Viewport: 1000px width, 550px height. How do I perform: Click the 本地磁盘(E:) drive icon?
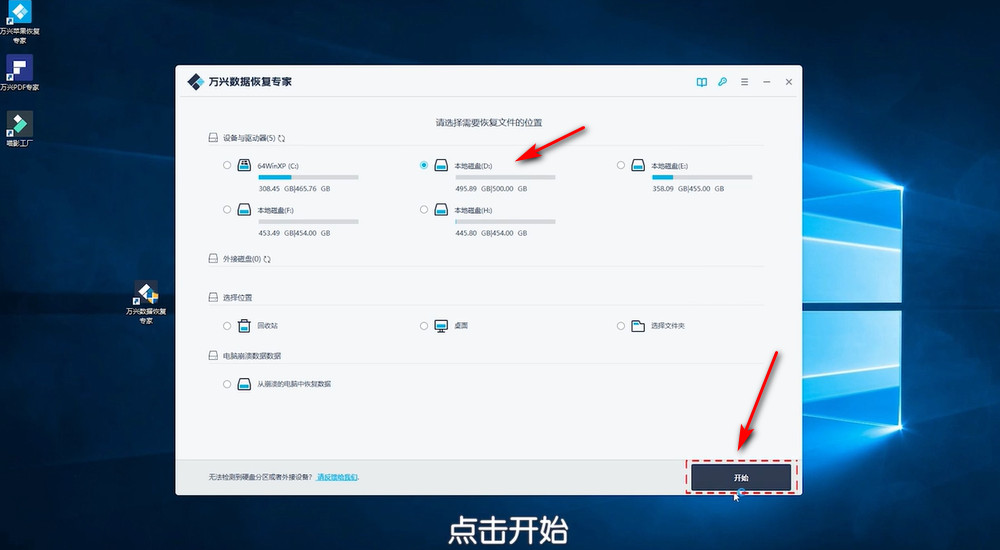(638, 165)
